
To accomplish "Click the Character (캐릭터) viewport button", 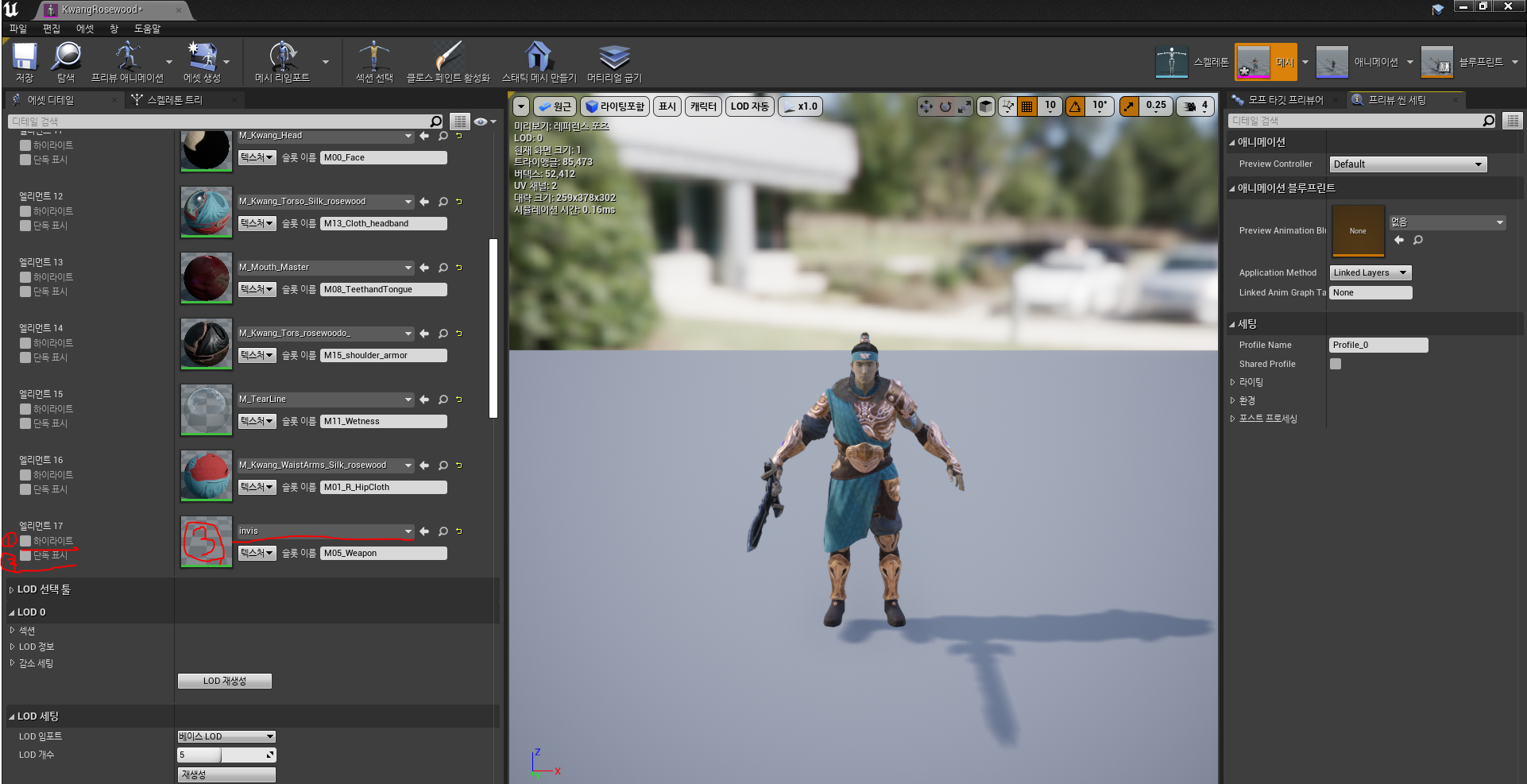I will tap(703, 106).
